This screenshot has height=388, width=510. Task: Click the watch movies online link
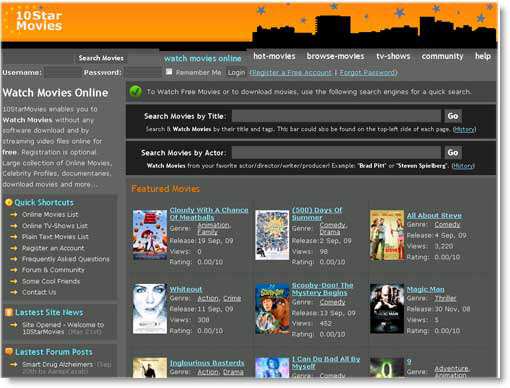pyautogui.click(x=203, y=58)
